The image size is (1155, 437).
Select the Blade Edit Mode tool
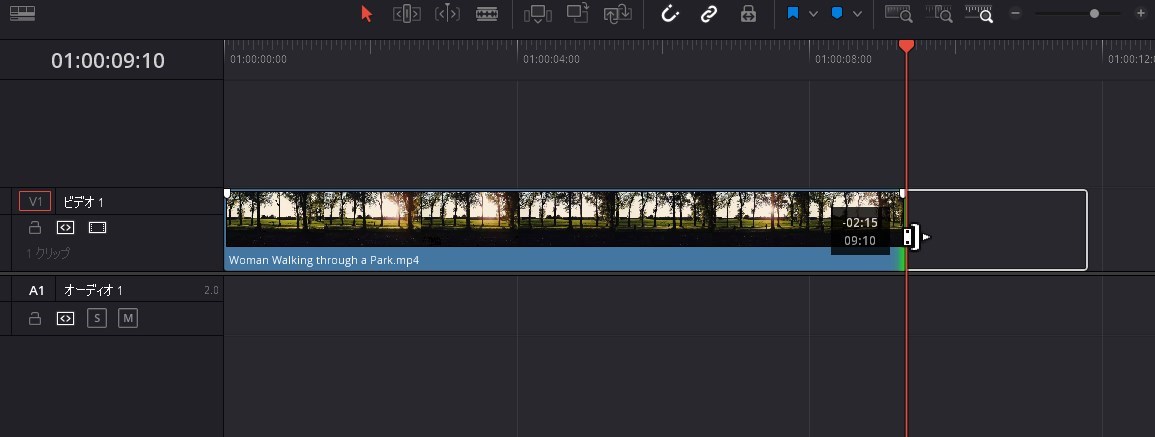tap(487, 13)
